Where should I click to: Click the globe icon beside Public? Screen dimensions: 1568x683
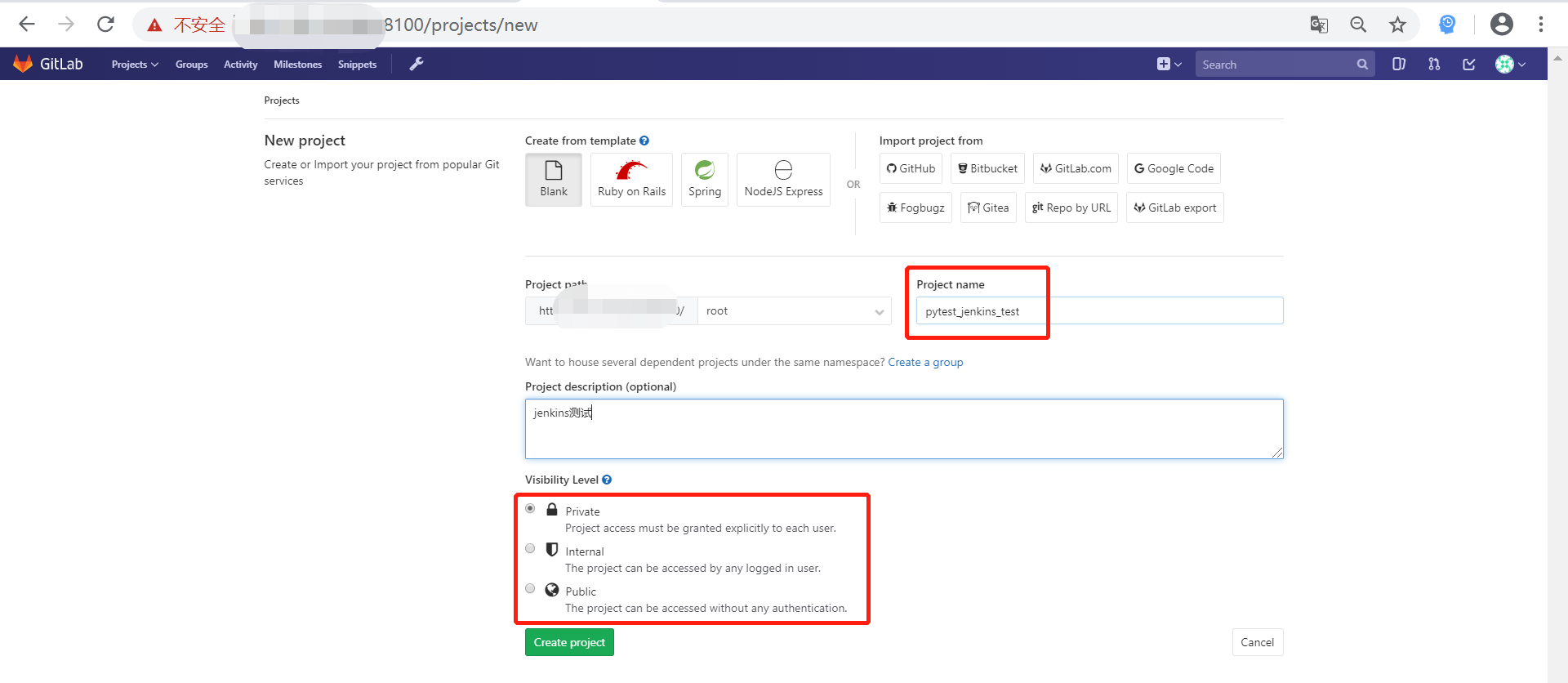click(552, 590)
